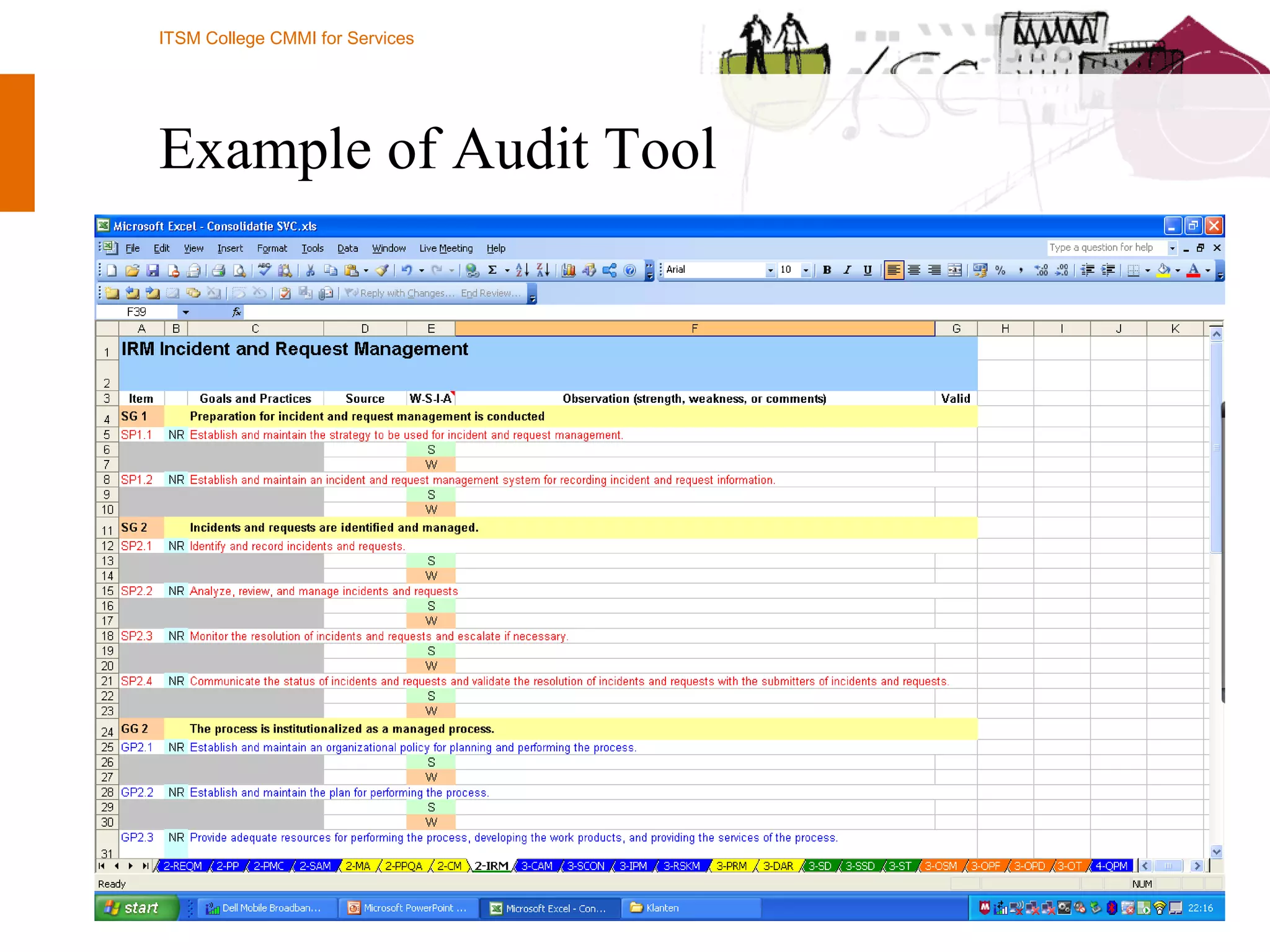Print the sheet using the printer icon
This screenshot has height=952, width=1270.
coord(218,270)
